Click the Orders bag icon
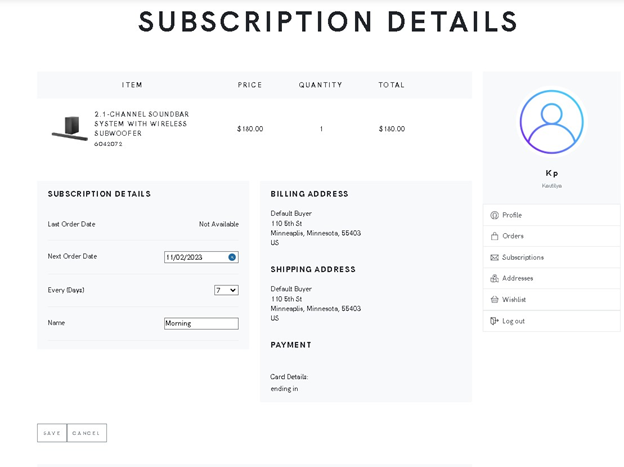The width and height of the screenshot is (624, 467). coord(494,236)
